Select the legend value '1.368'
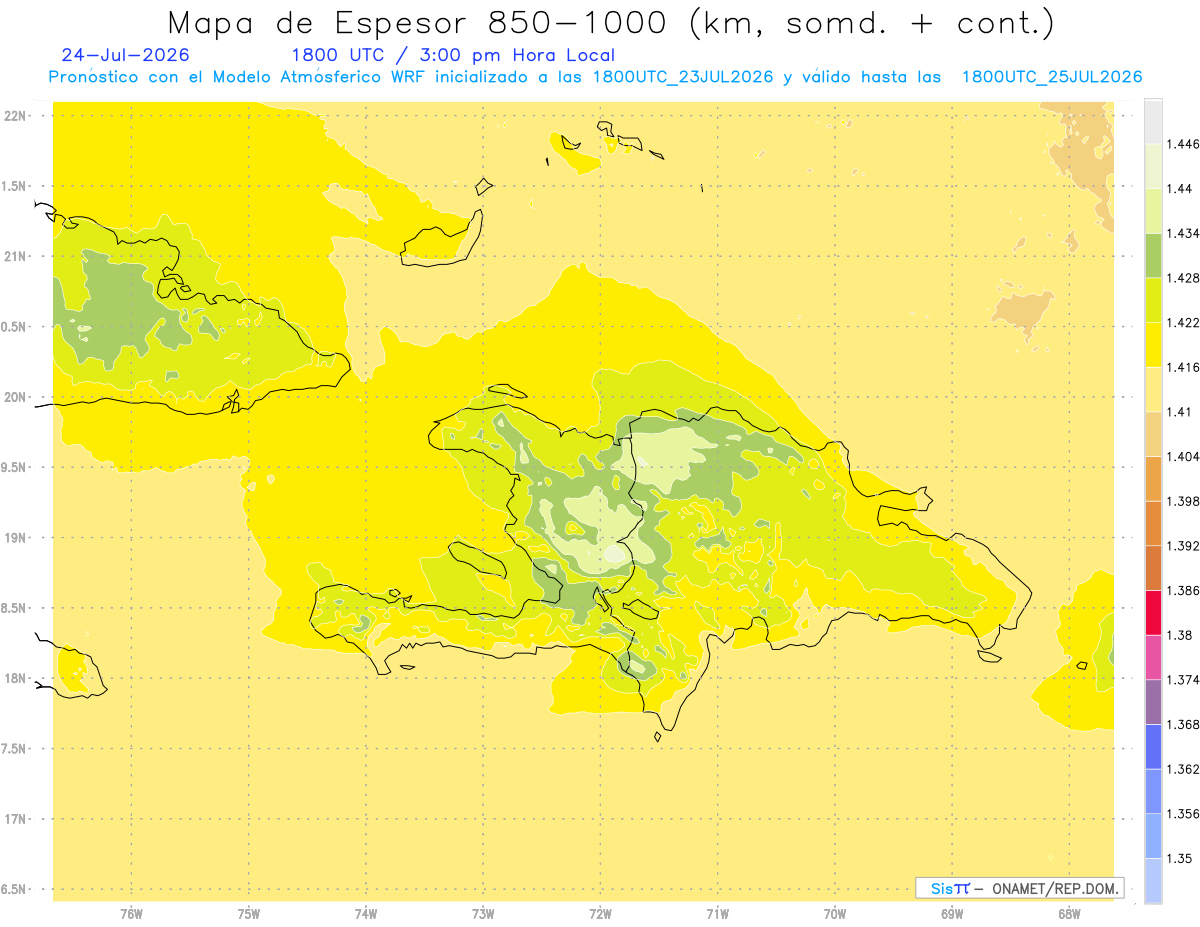 coord(1183,724)
